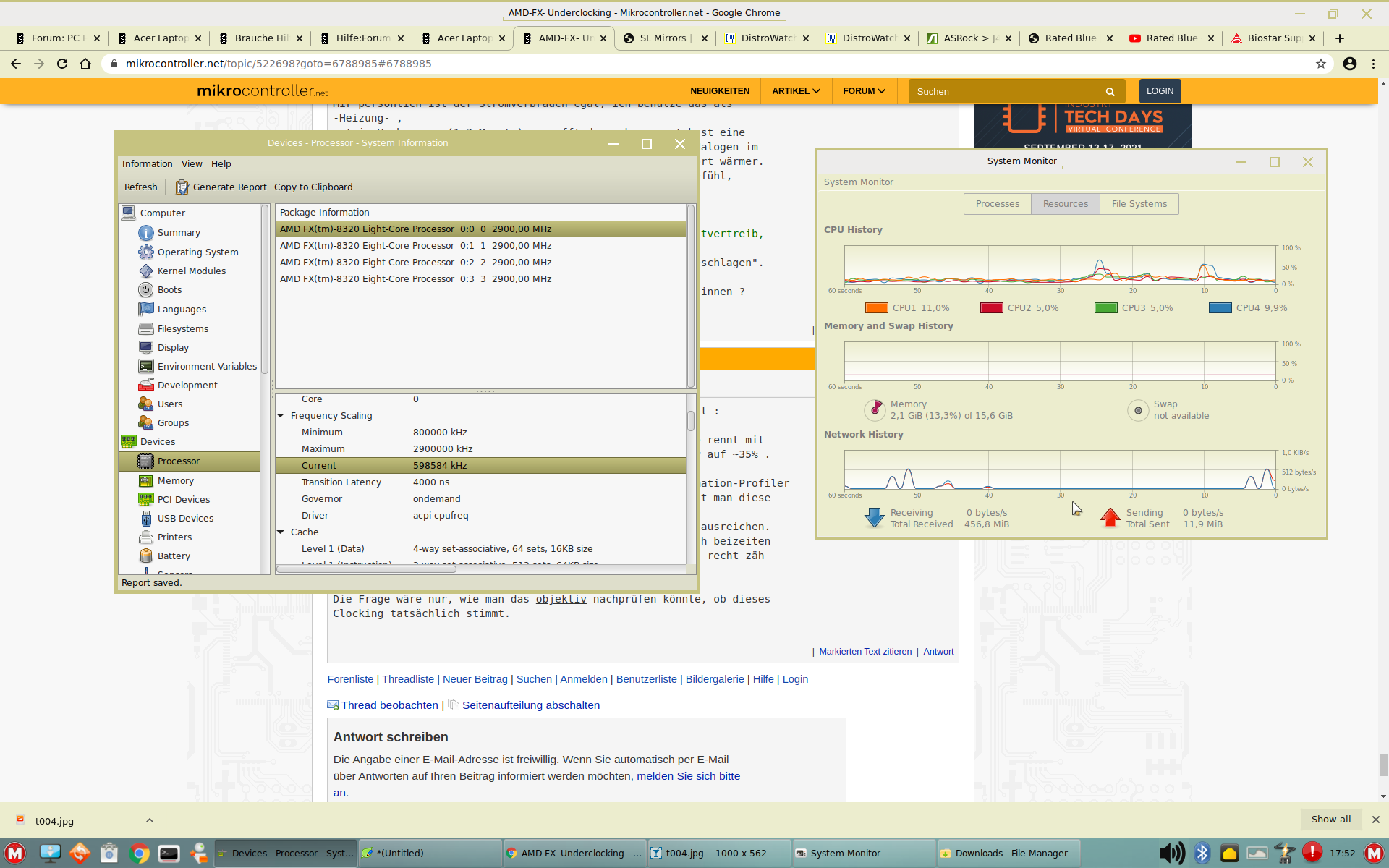The width and height of the screenshot is (1389, 868).
Task: Expand the FORUM dropdown menu
Action: tap(863, 91)
